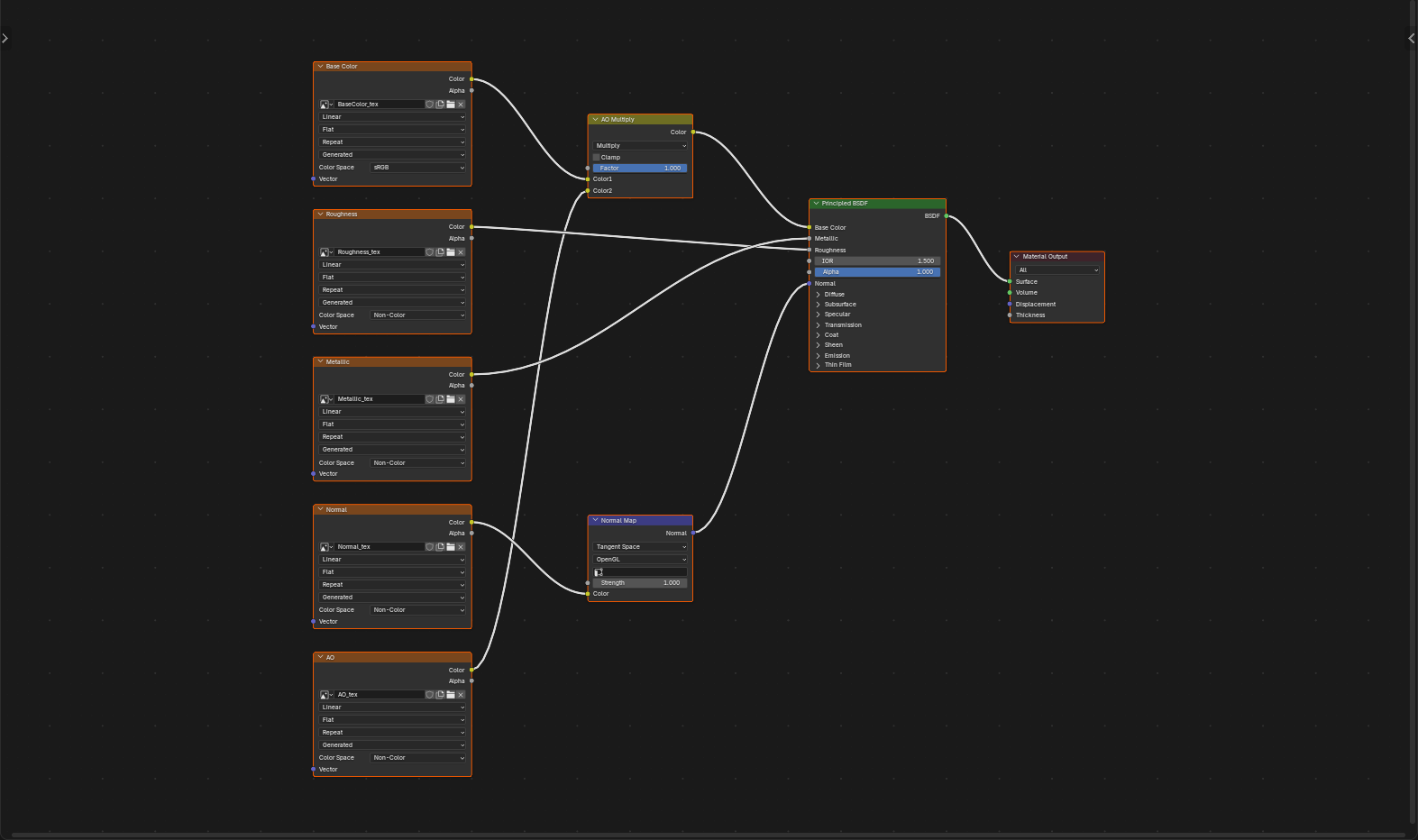Screen dimensions: 1418x840
Task: Toggle fake user shield for Metallic_tex
Action: coord(430,399)
